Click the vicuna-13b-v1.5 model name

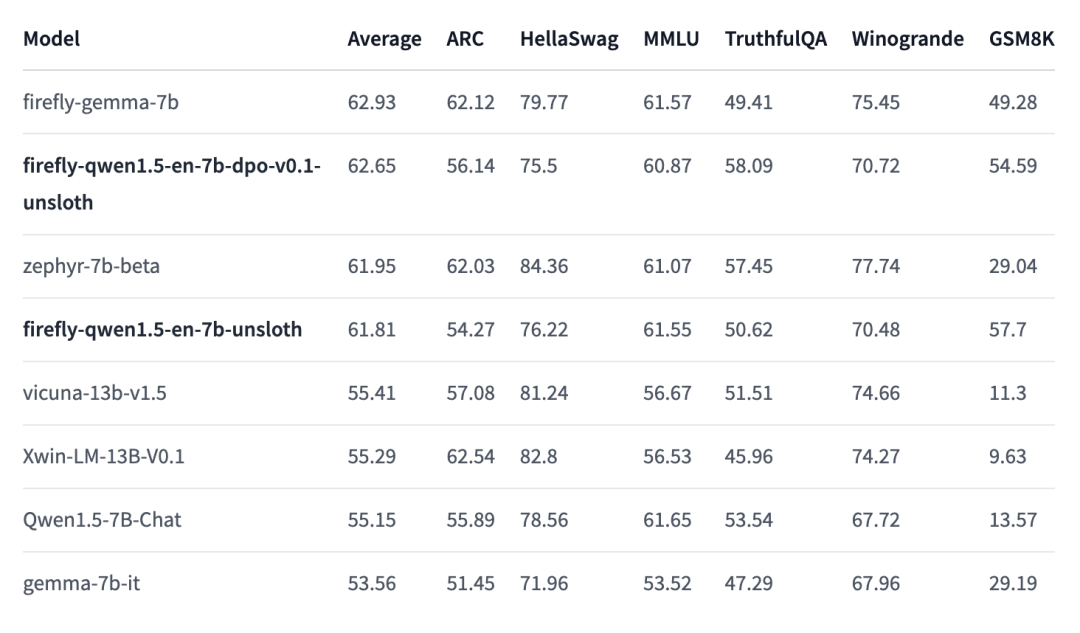coord(95,393)
